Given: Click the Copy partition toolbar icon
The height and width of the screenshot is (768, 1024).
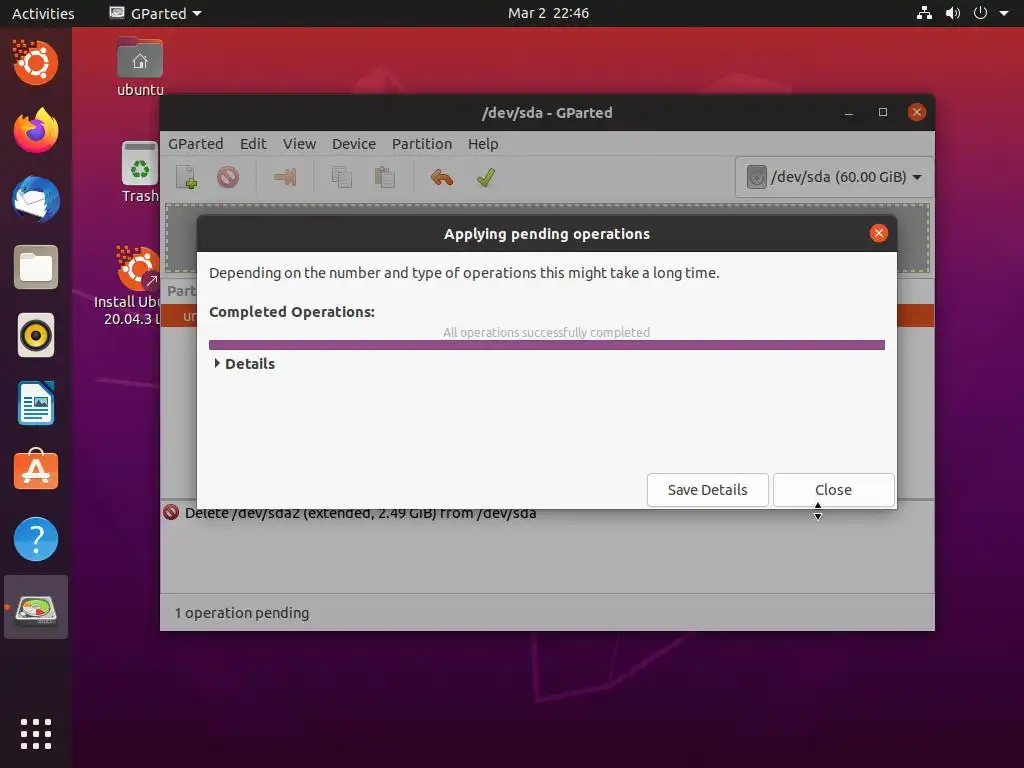Looking at the screenshot, I should [342, 177].
